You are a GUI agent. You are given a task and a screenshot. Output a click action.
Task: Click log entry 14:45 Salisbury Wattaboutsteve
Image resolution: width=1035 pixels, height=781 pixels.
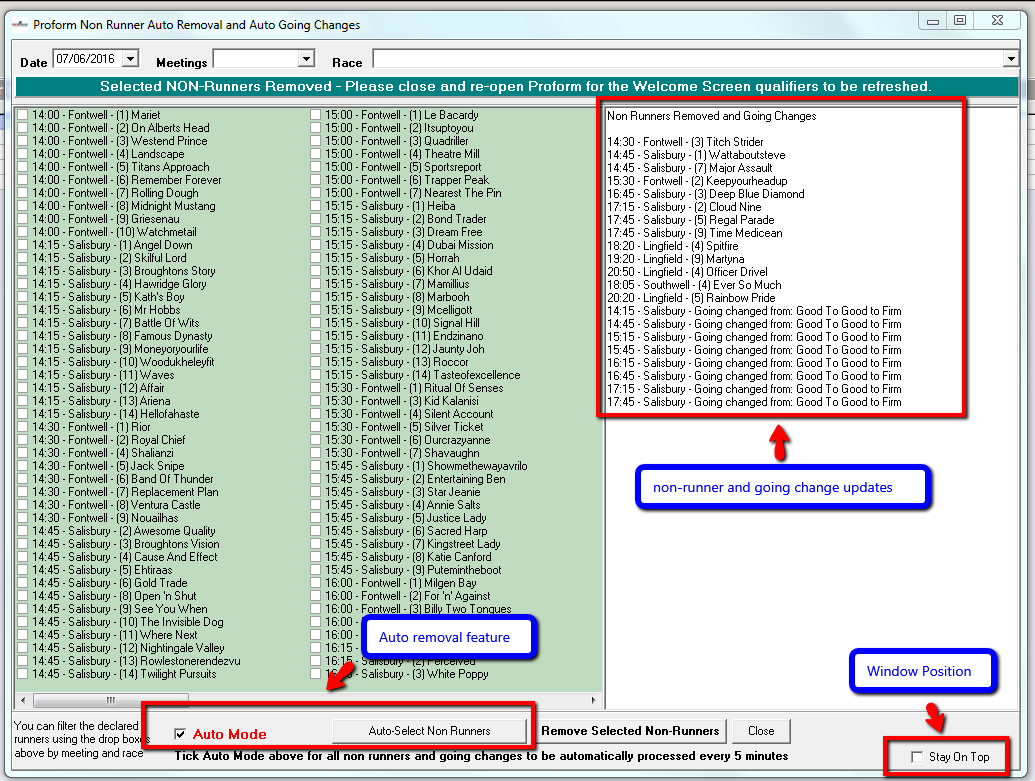[696, 155]
